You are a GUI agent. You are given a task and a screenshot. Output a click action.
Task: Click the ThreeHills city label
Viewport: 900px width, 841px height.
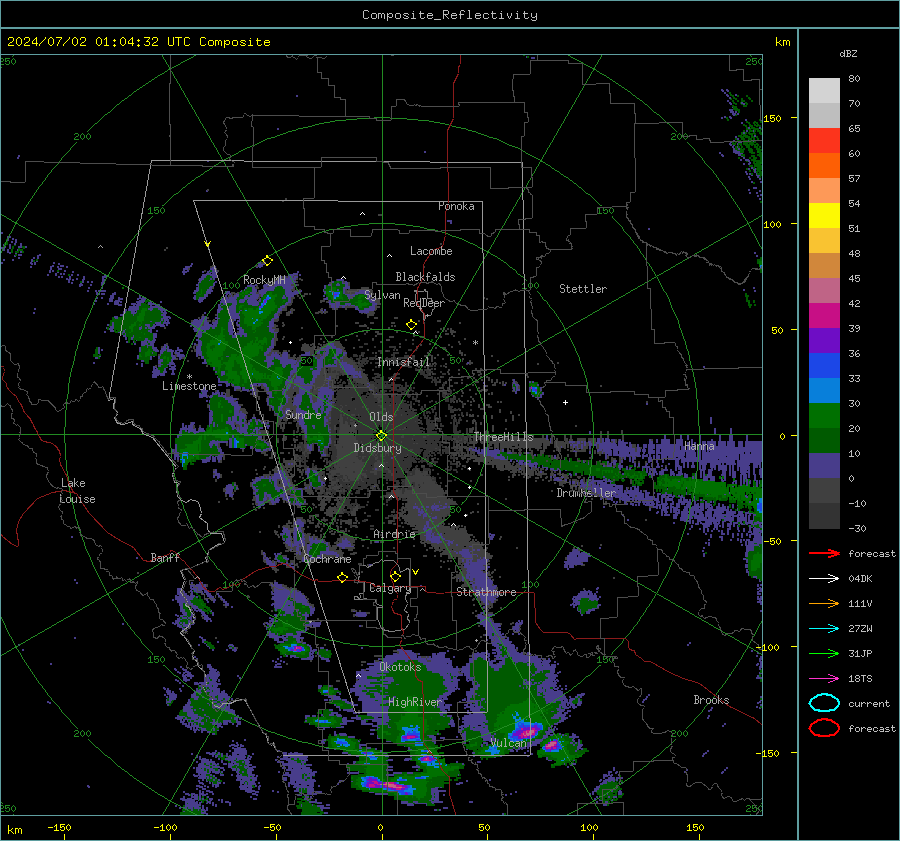pos(503,437)
